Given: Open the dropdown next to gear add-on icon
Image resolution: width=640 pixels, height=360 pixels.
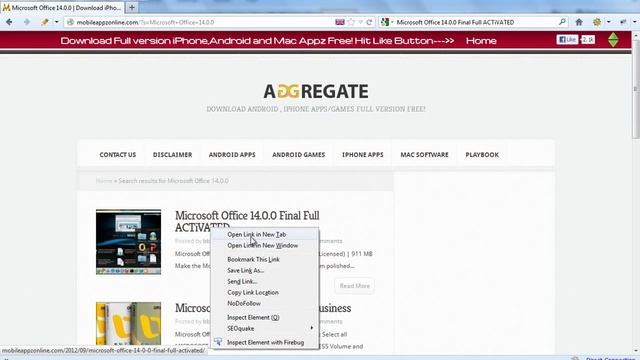Looking at the screenshot, I should click(x=608, y=22).
